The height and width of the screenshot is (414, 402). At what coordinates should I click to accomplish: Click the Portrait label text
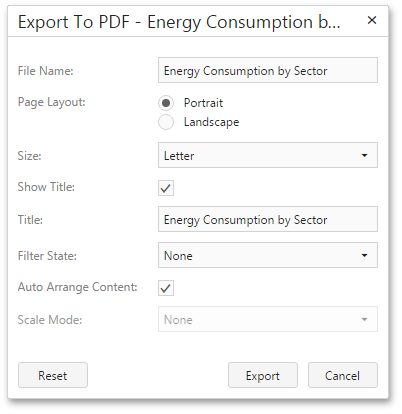[203, 103]
